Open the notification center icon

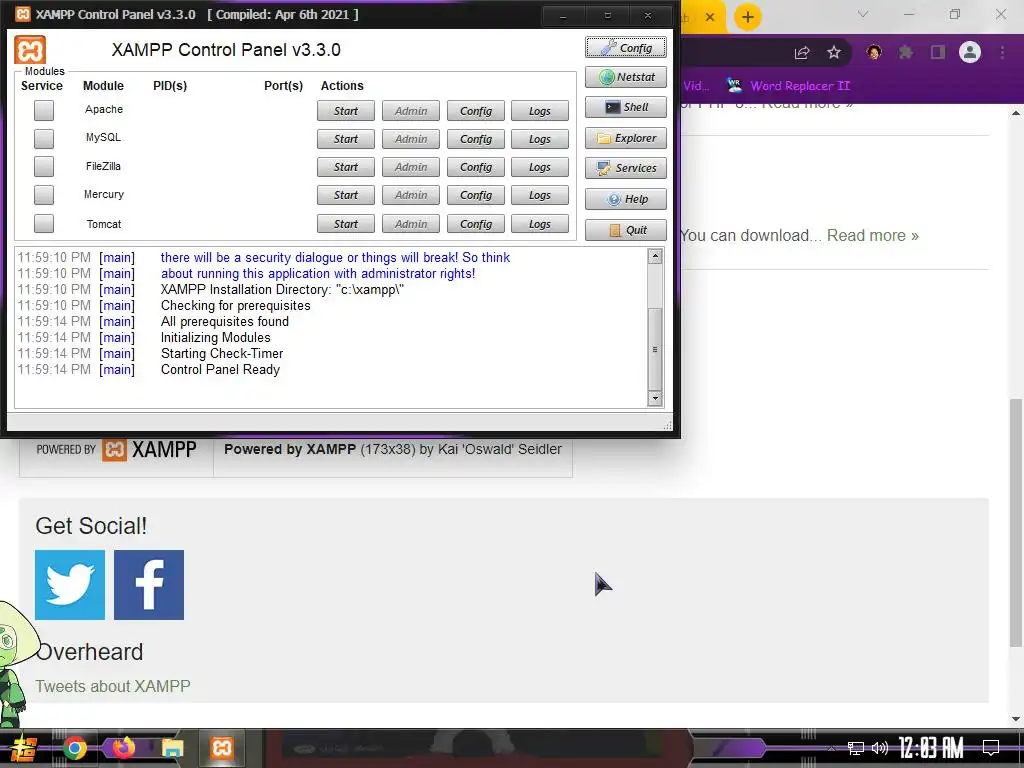click(991, 748)
